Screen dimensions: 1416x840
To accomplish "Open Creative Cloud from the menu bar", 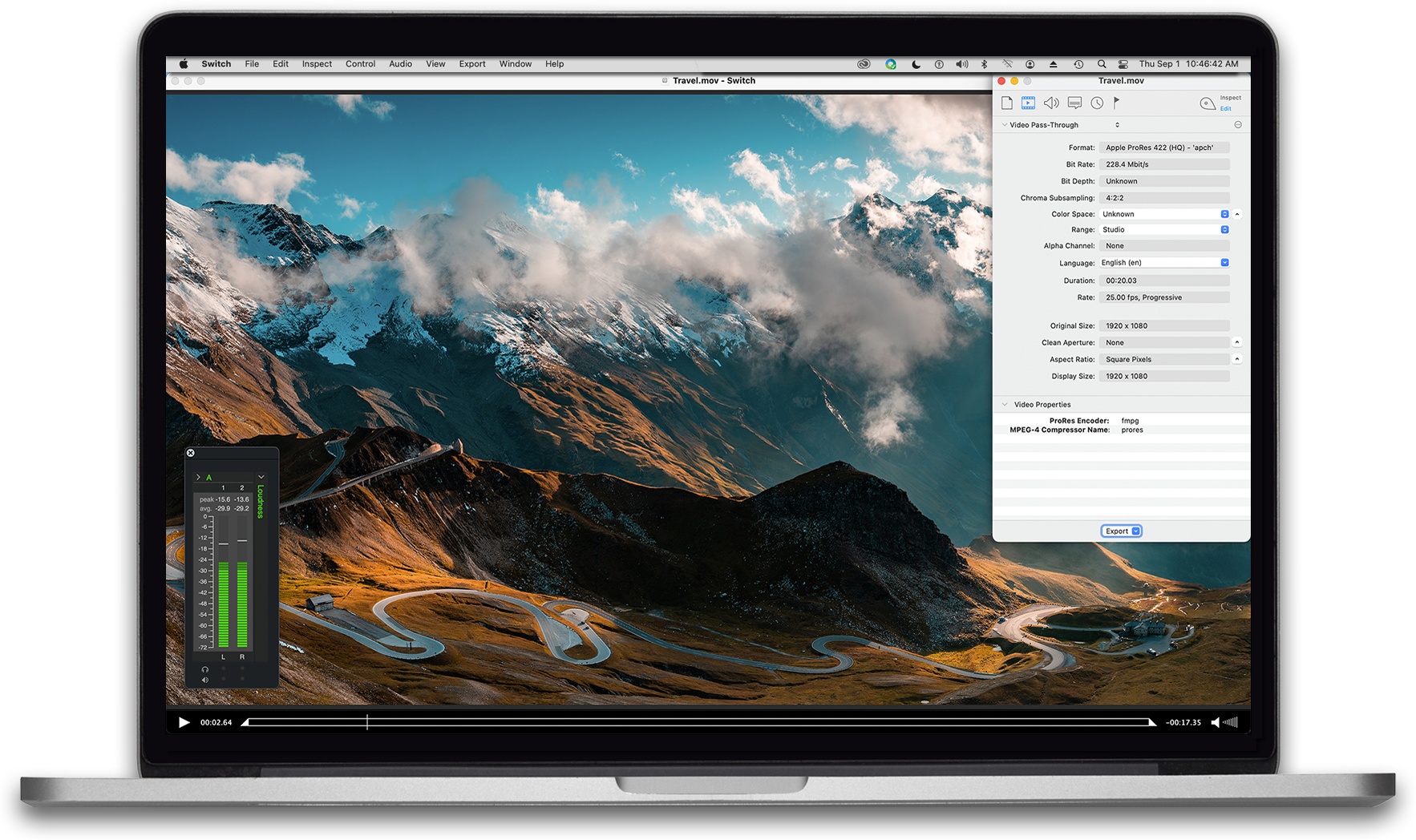I will coord(864,64).
